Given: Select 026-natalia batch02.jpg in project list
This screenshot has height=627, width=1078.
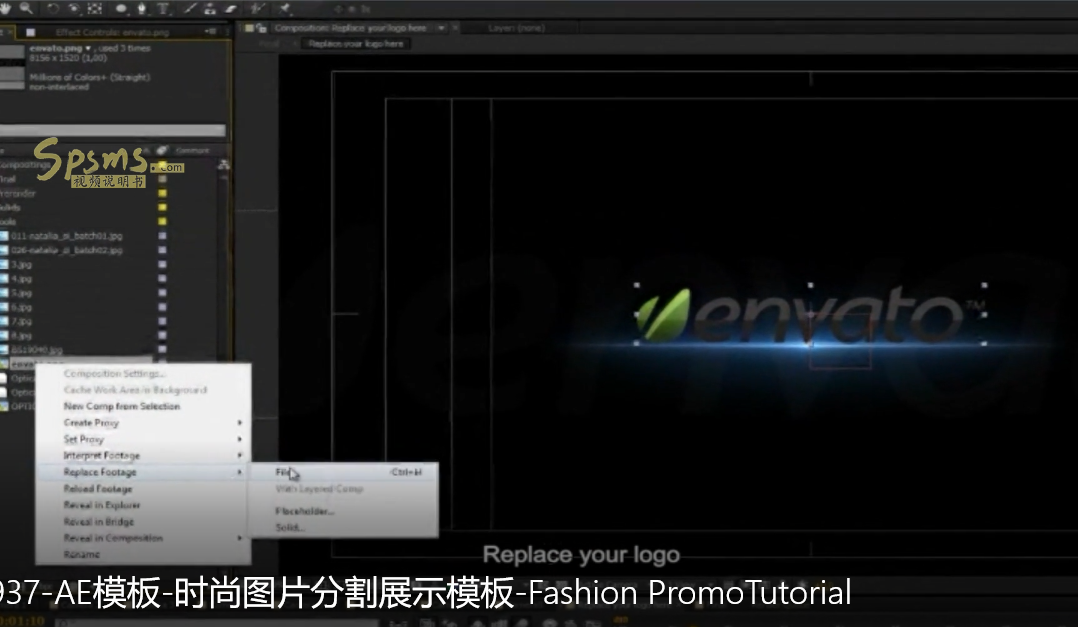Looking at the screenshot, I should [67, 250].
